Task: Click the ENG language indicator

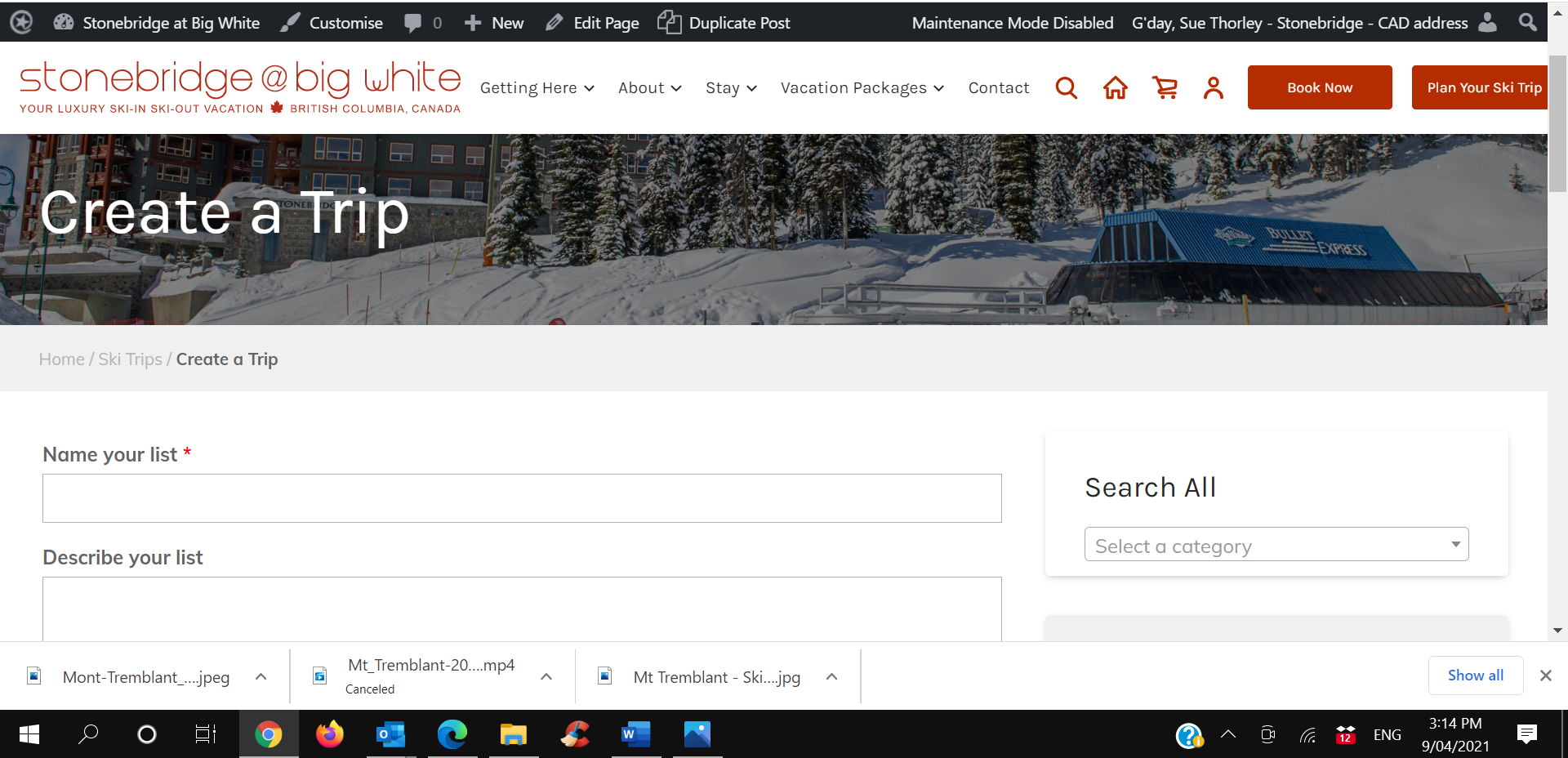Action: [1388, 735]
